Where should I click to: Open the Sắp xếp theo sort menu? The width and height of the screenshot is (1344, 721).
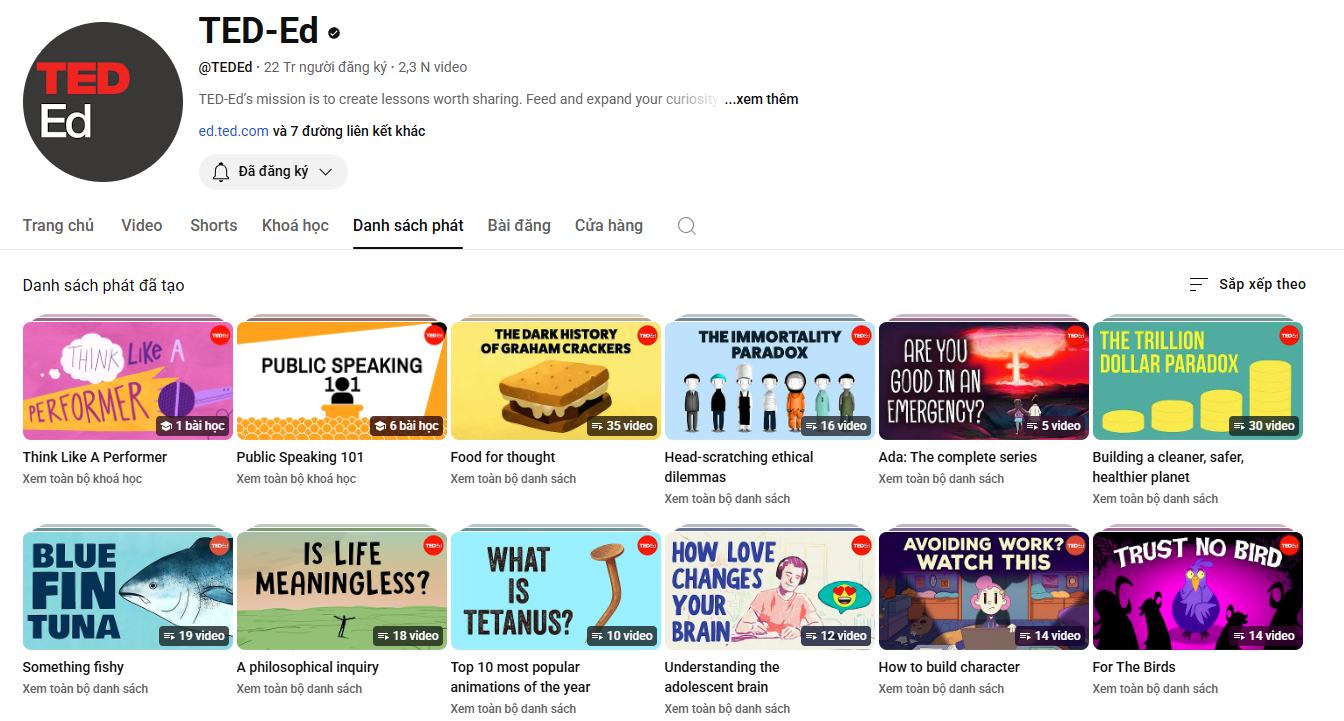coord(1247,285)
